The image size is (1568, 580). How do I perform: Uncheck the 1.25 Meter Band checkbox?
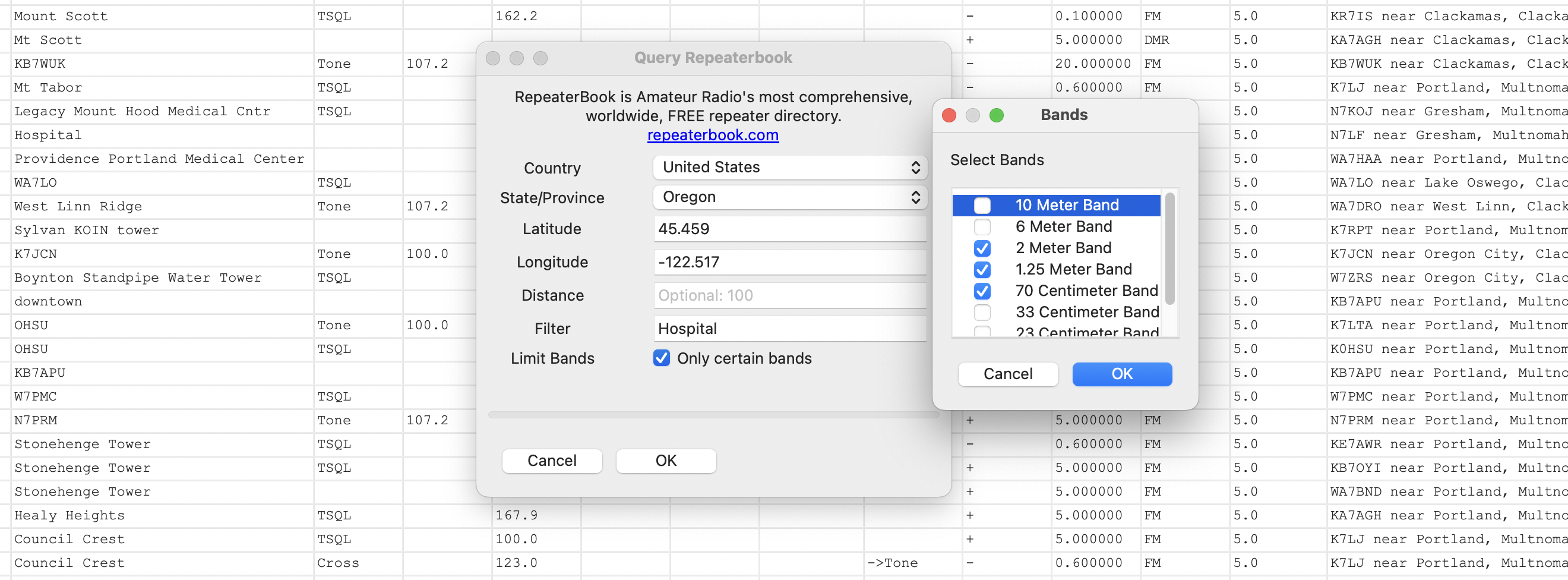982,269
